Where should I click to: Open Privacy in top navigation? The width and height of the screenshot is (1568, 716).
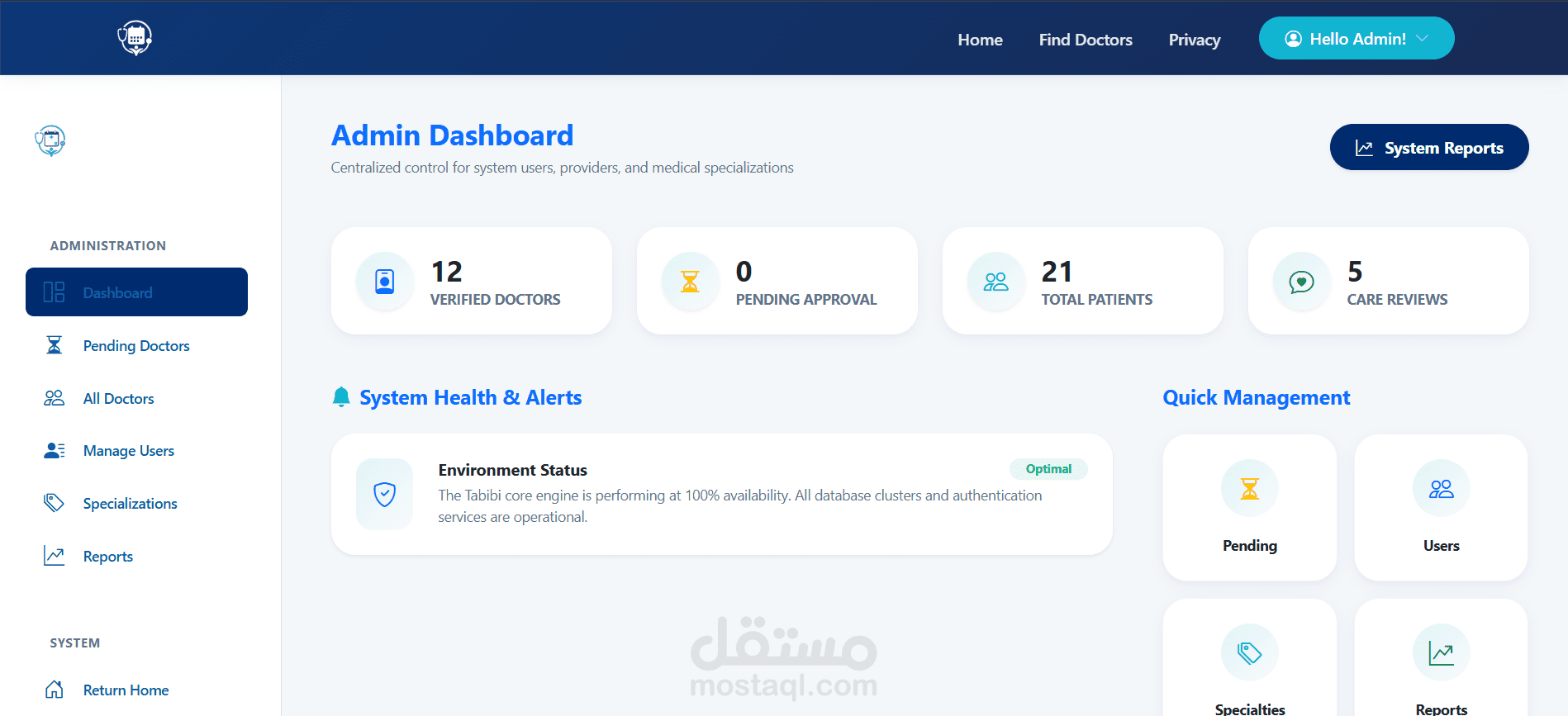click(x=1195, y=40)
